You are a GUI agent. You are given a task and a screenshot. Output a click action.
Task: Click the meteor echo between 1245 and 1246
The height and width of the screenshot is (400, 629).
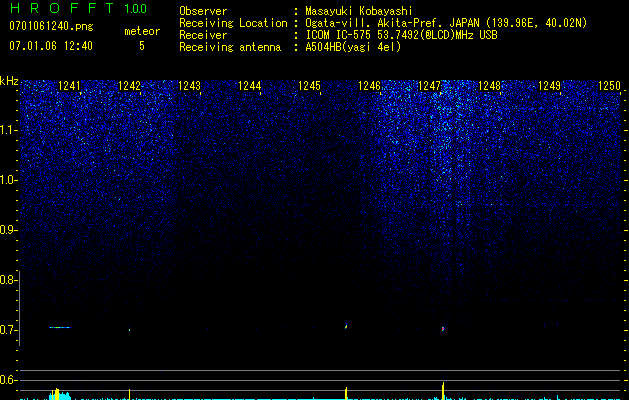tap(346, 326)
